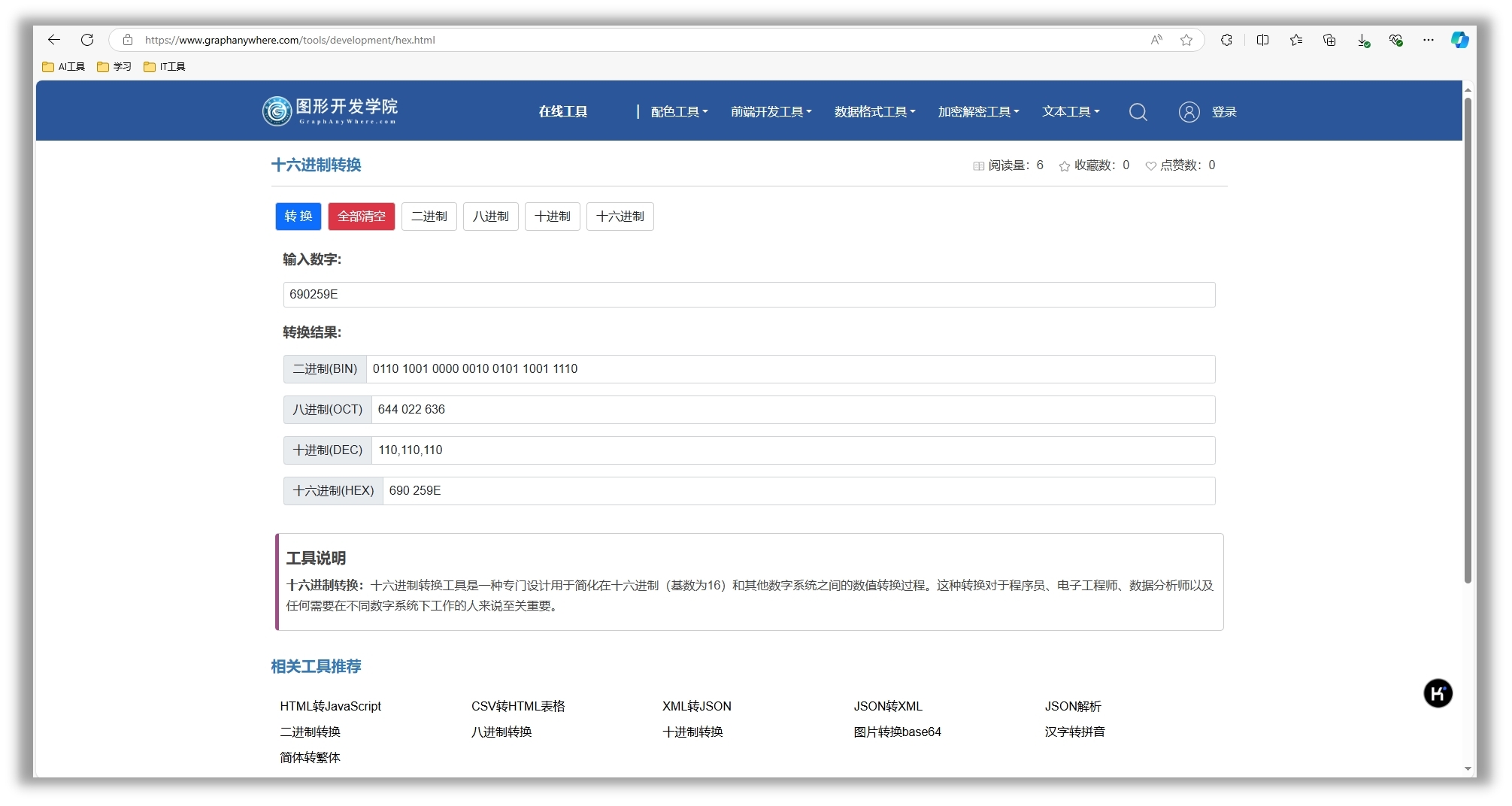Open browser essentials heart icon

pos(1396,40)
